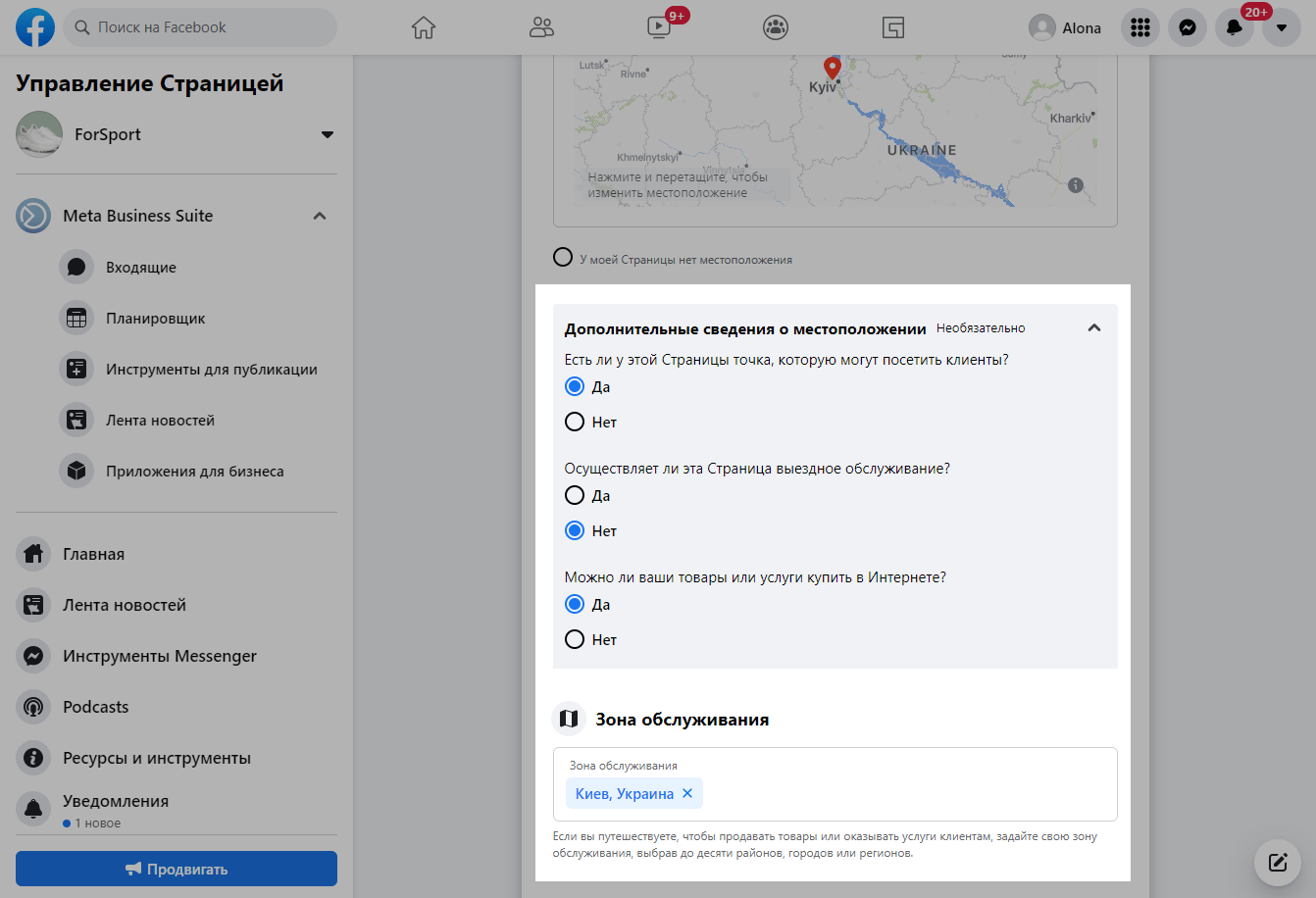Select 'Да' for выездное обслуживание question
1316x898 pixels.
click(x=575, y=496)
